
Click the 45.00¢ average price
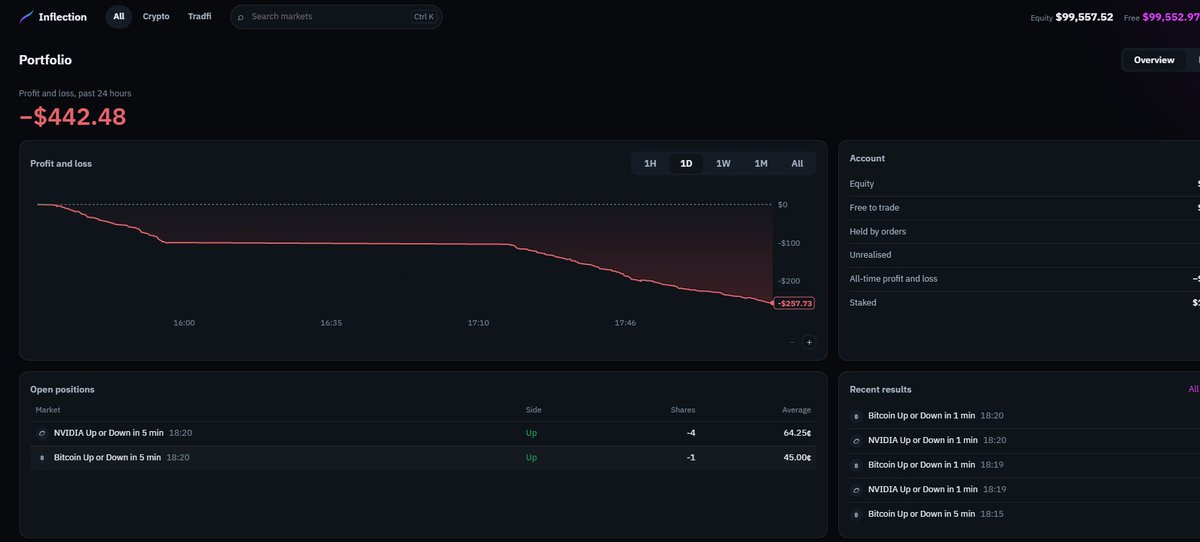[x=797, y=457]
